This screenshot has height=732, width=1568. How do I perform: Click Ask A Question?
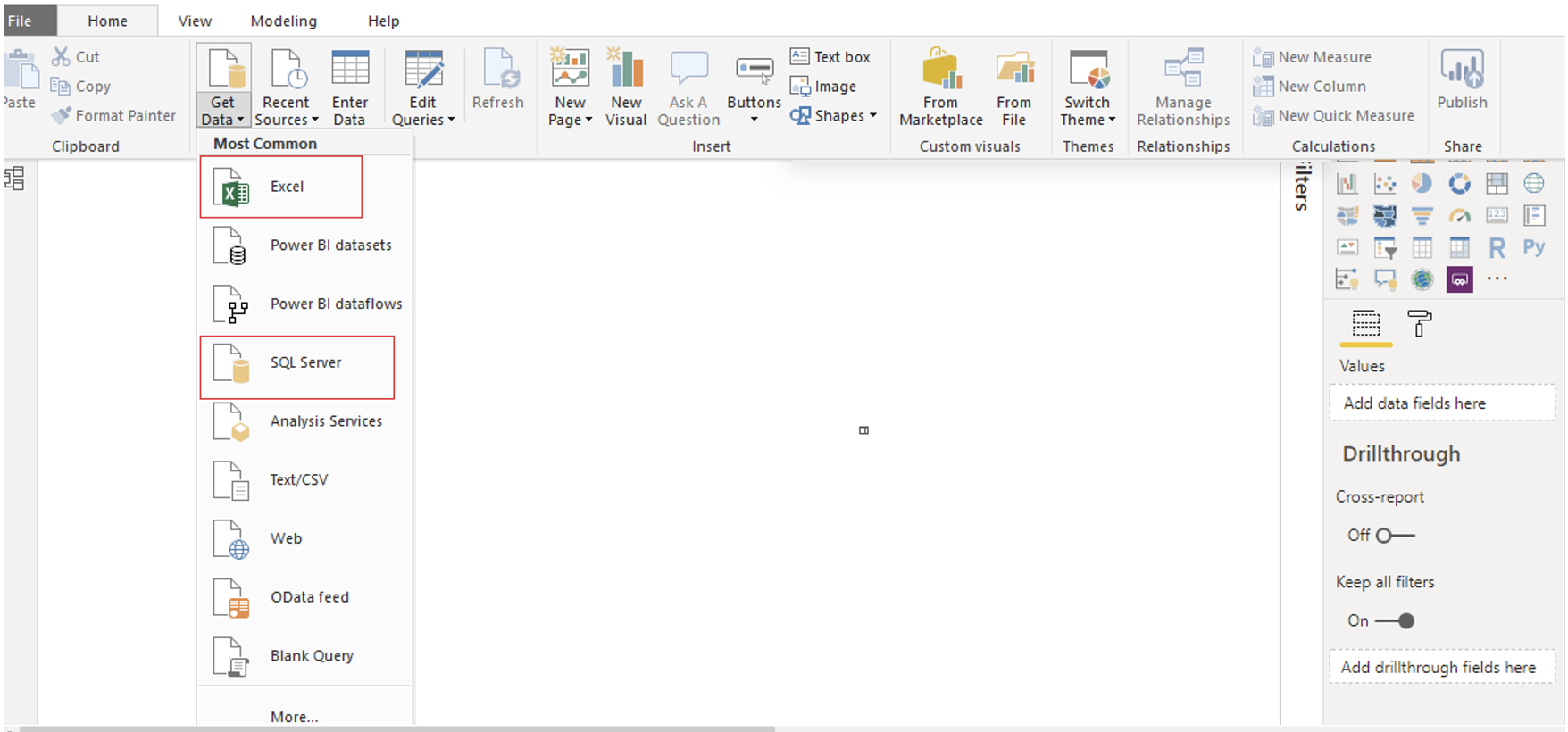tap(688, 87)
